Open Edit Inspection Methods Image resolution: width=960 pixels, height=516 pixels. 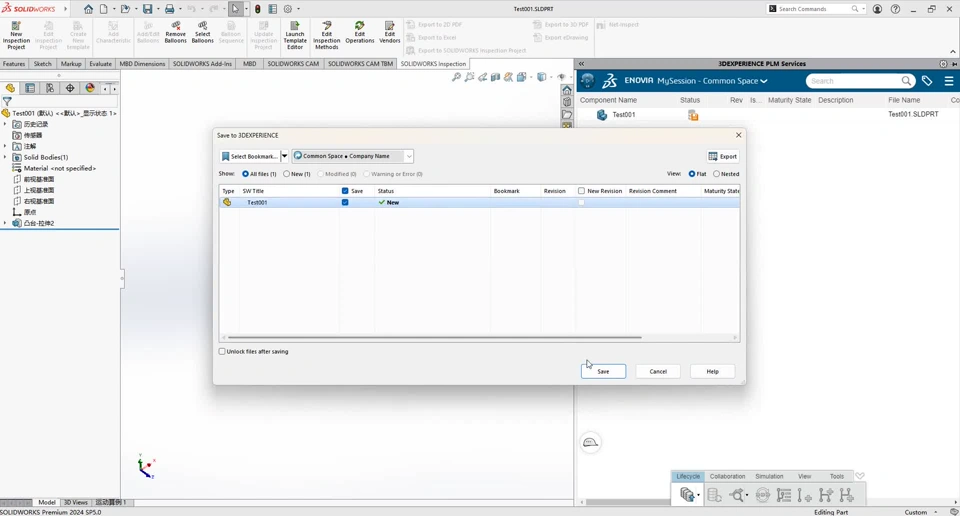327,36
